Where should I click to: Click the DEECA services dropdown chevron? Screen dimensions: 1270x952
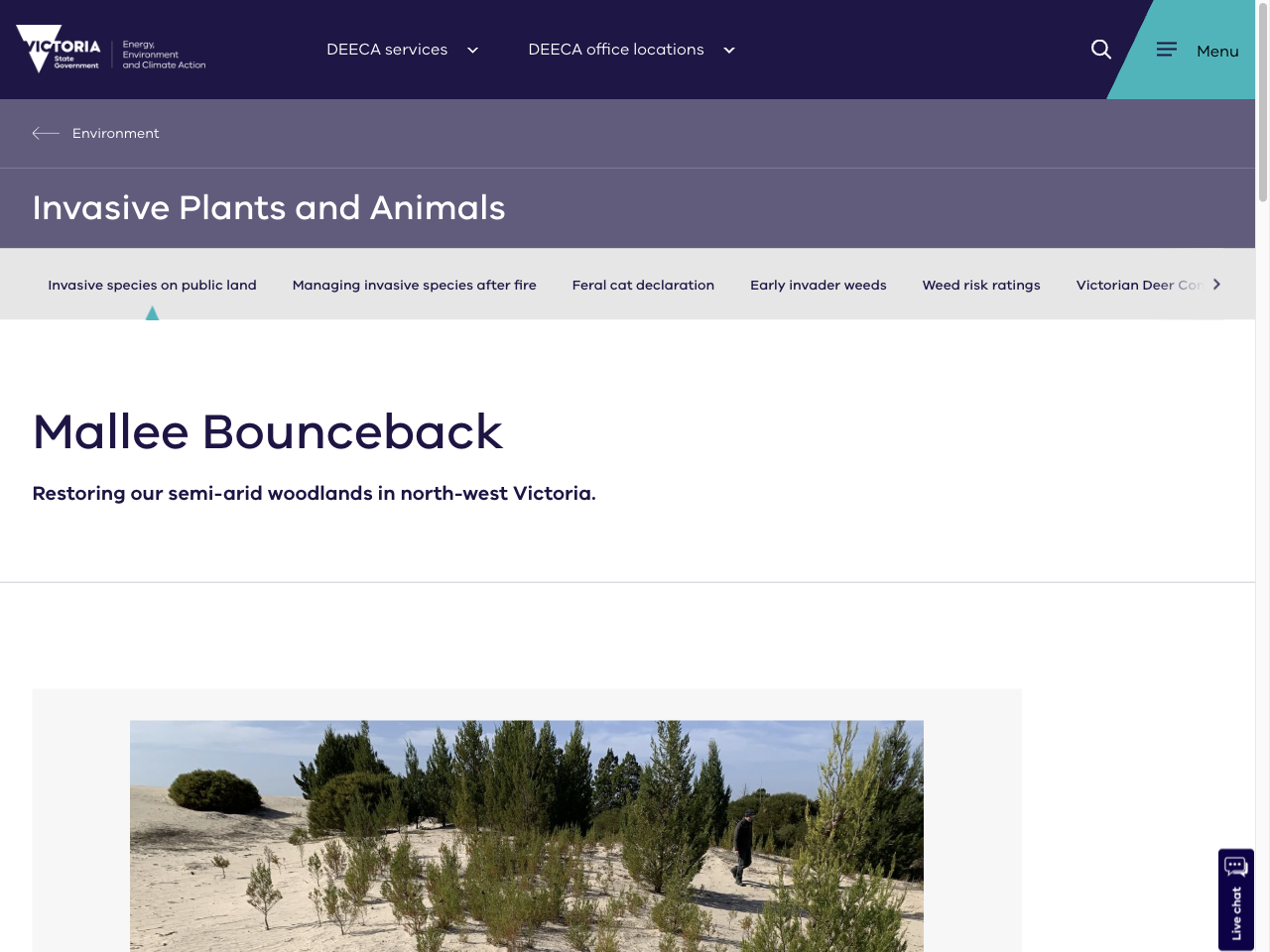pyautogui.click(x=472, y=50)
